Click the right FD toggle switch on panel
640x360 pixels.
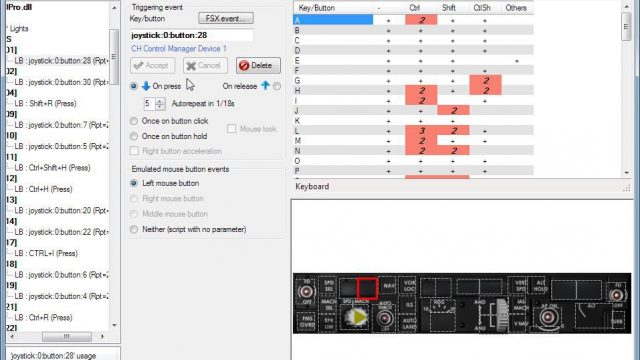tap(616, 294)
